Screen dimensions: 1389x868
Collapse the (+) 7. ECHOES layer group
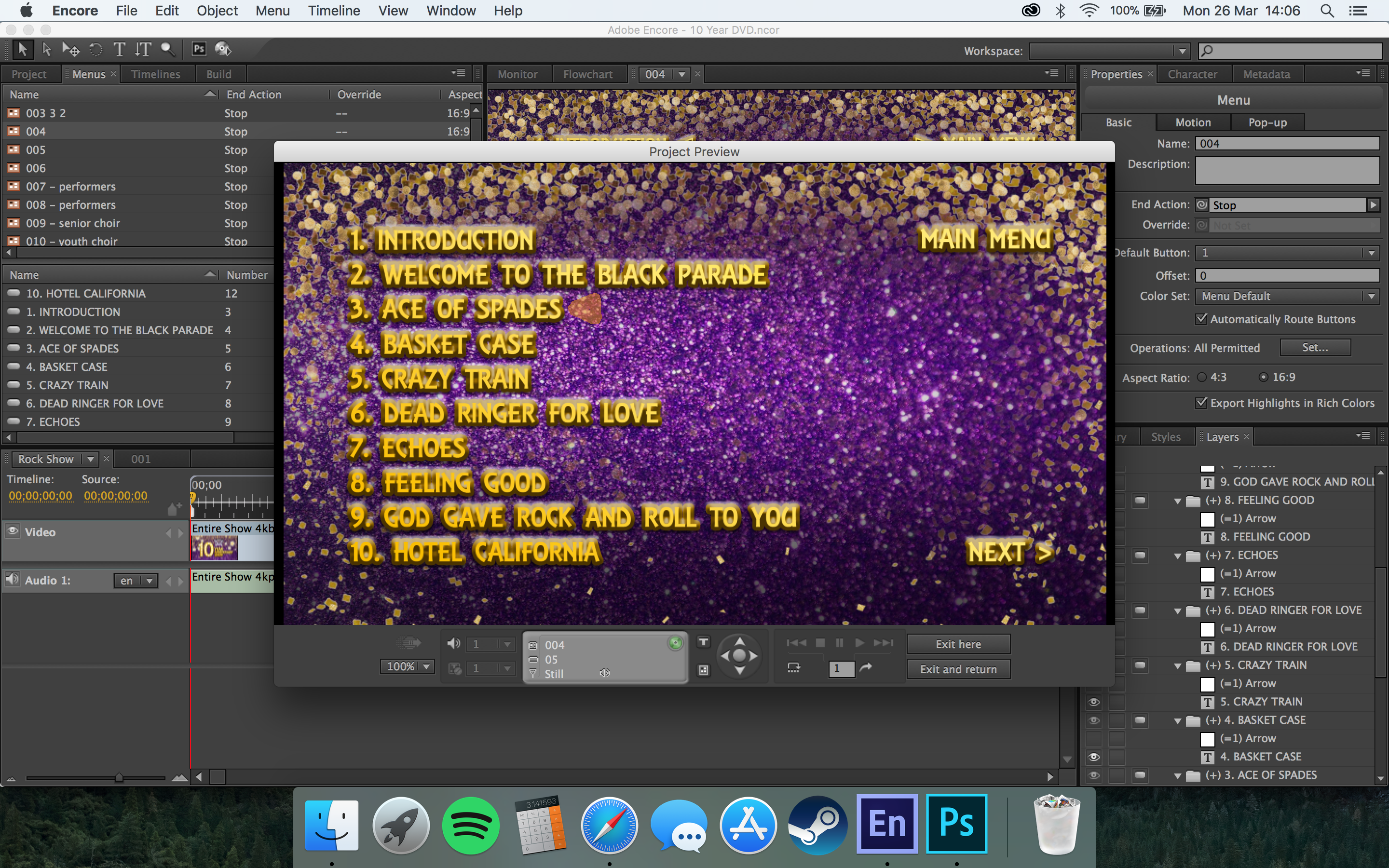[1178, 556]
